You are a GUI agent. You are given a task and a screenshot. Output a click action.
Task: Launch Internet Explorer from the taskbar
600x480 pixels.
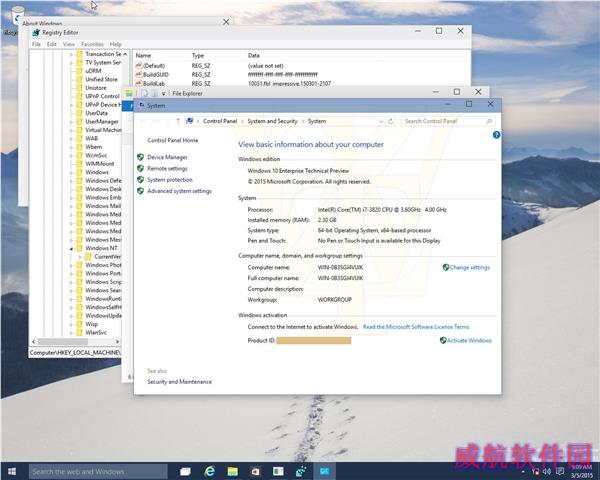click(209, 472)
